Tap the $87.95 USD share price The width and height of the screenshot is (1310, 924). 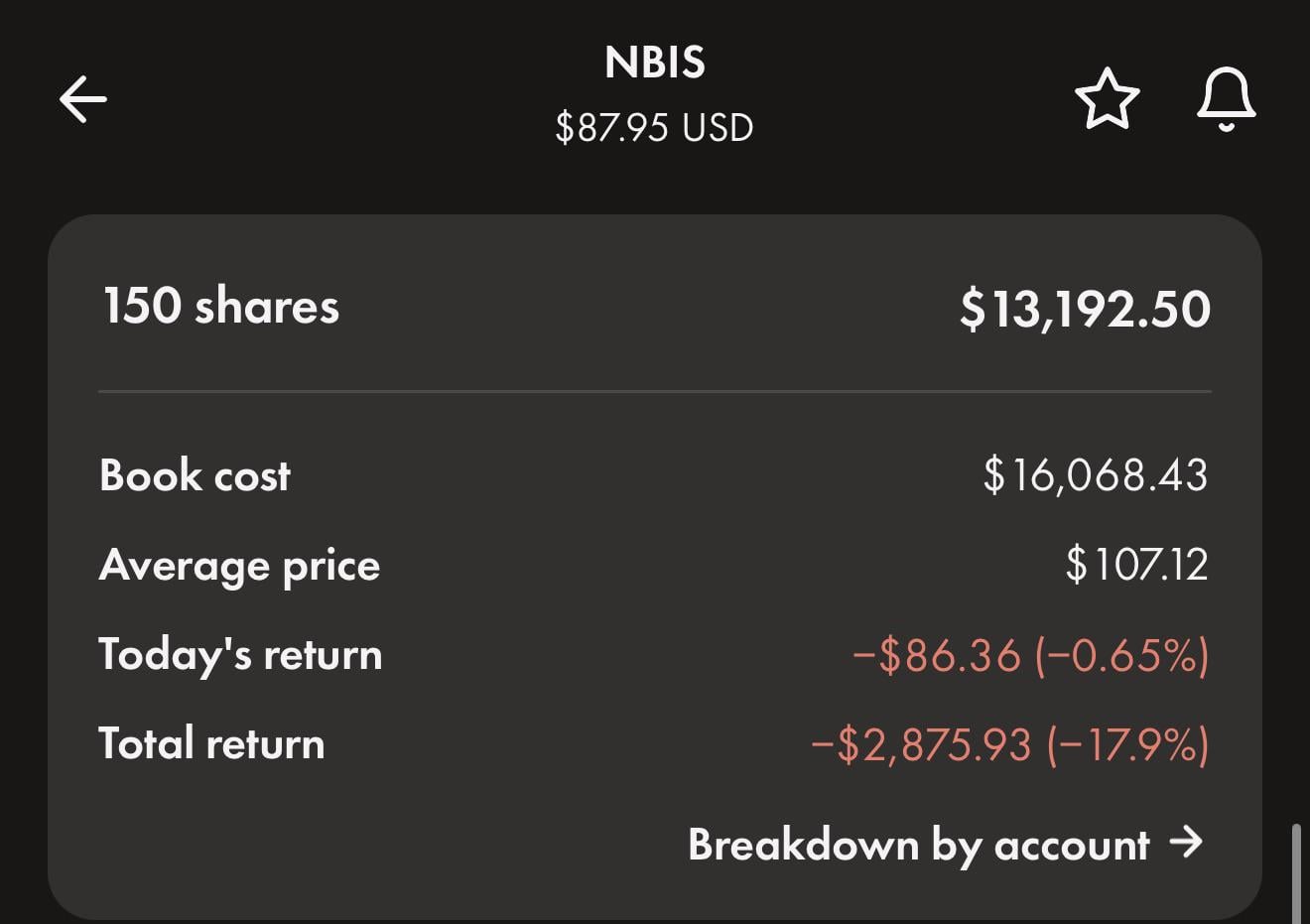pyautogui.click(x=655, y=128)
